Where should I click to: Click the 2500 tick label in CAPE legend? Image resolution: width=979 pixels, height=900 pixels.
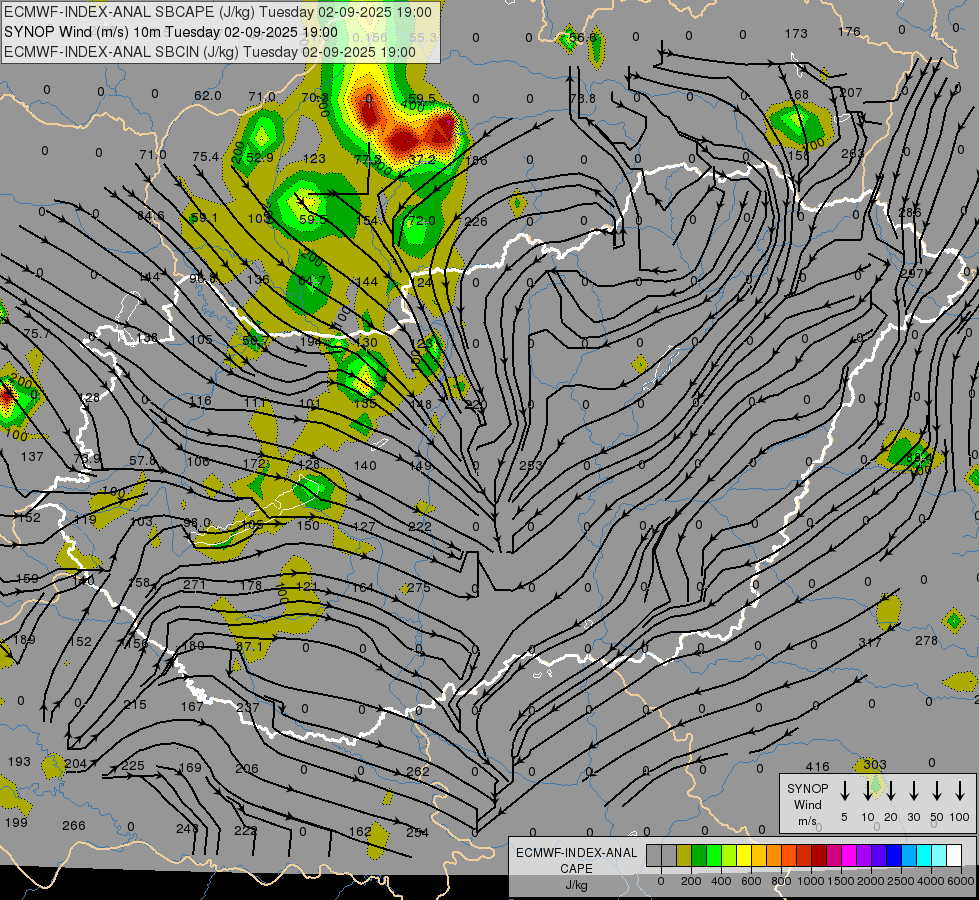901,881
